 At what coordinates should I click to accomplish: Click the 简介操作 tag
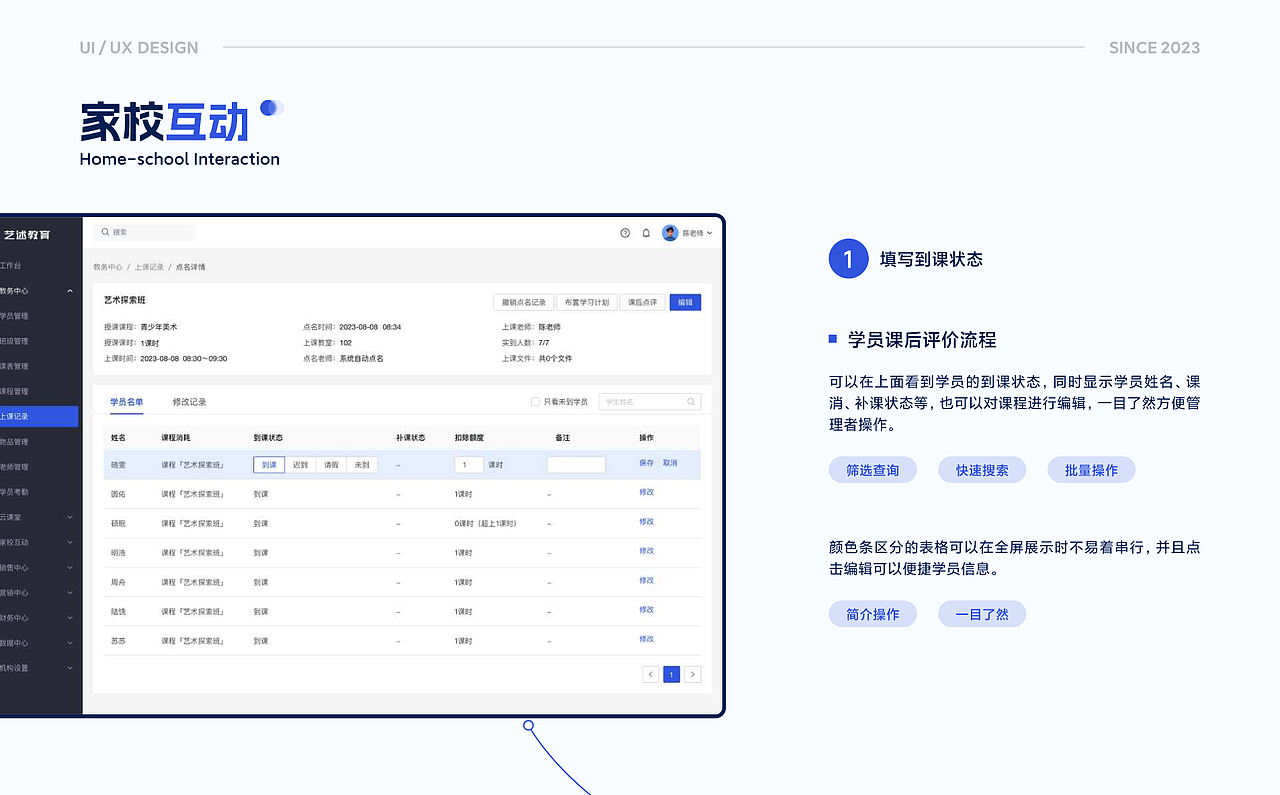click(873, 614)
